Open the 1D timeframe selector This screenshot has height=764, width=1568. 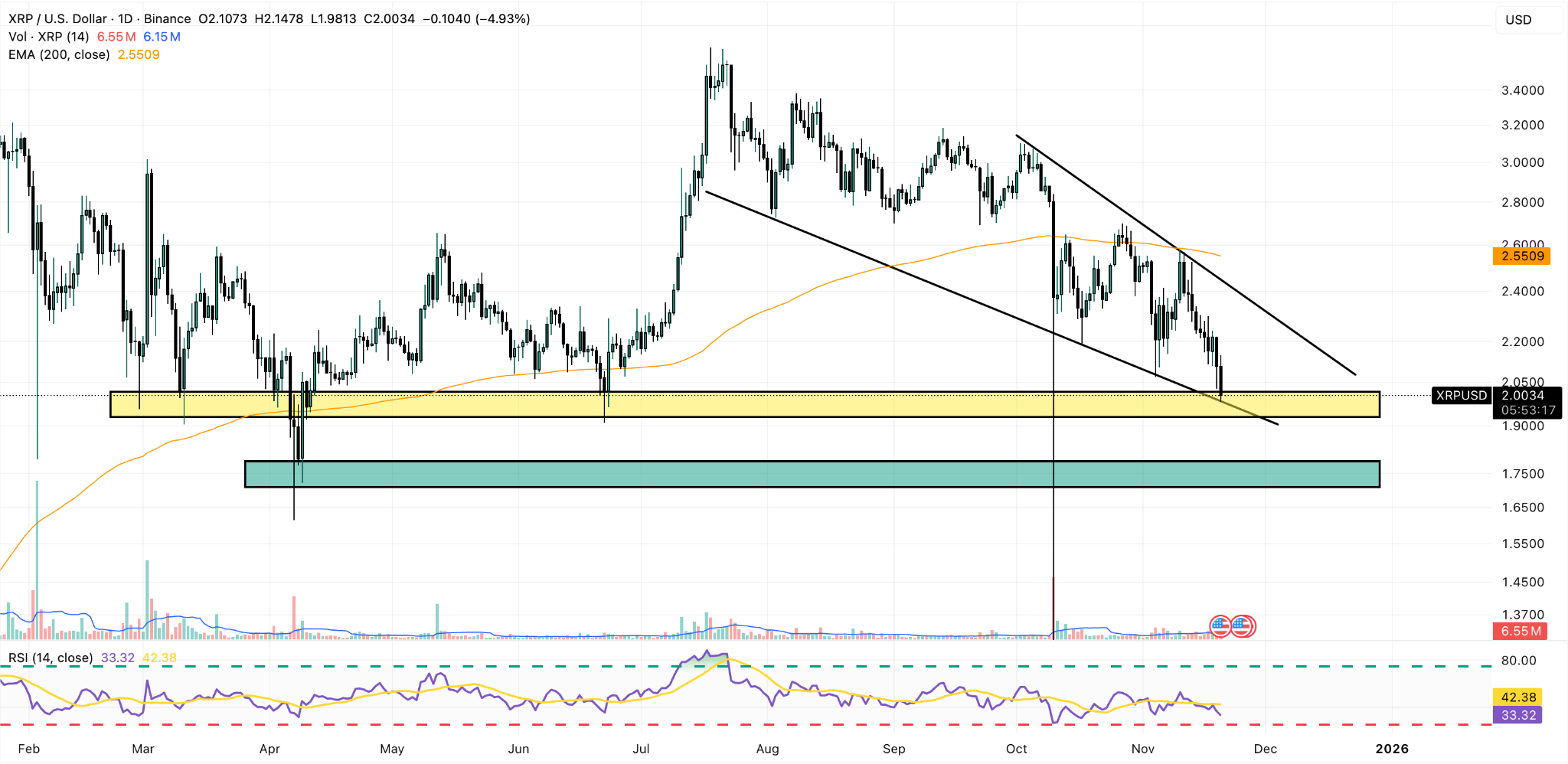click(125, 18)
